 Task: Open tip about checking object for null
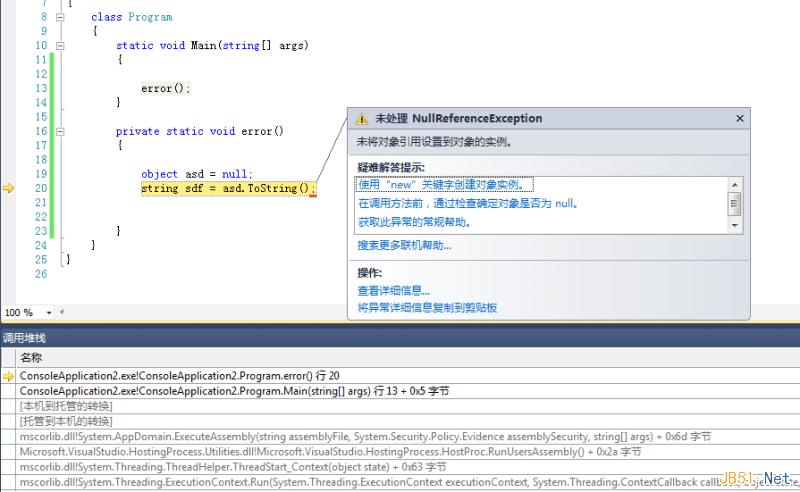[469, 204]
